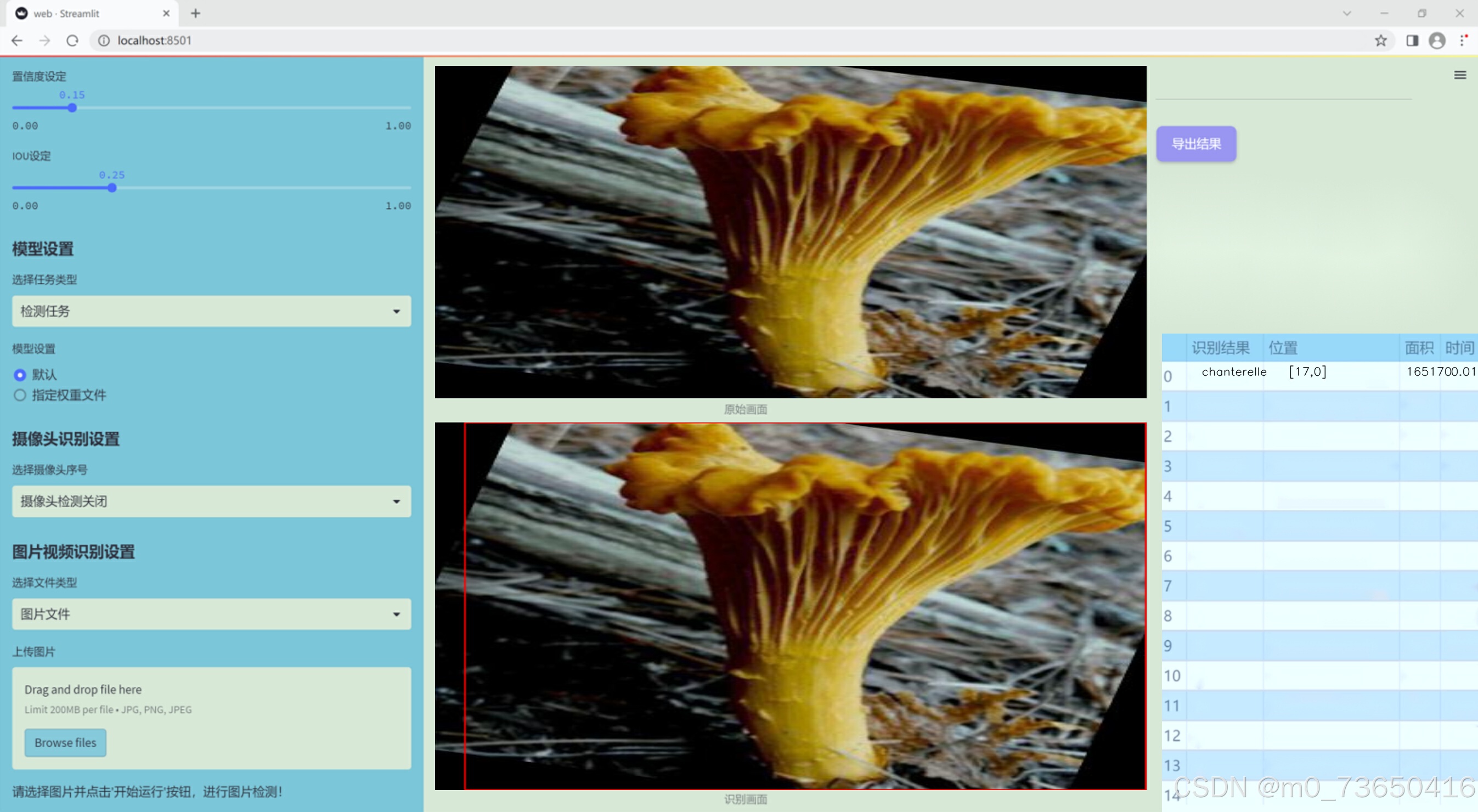Click the Browse files button

point(65,742)
